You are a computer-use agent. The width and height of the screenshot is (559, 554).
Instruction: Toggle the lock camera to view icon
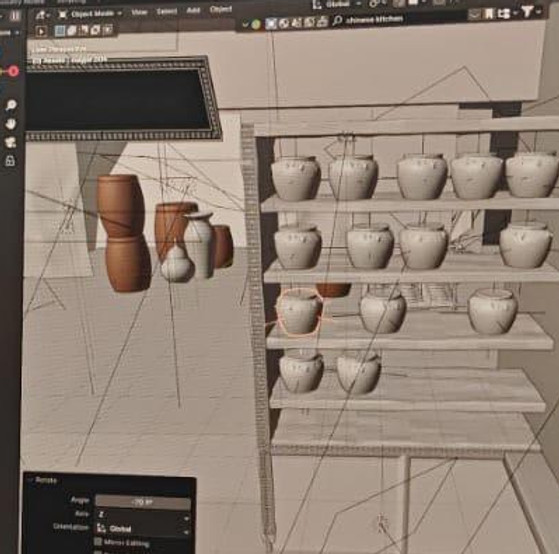point(10,161)
